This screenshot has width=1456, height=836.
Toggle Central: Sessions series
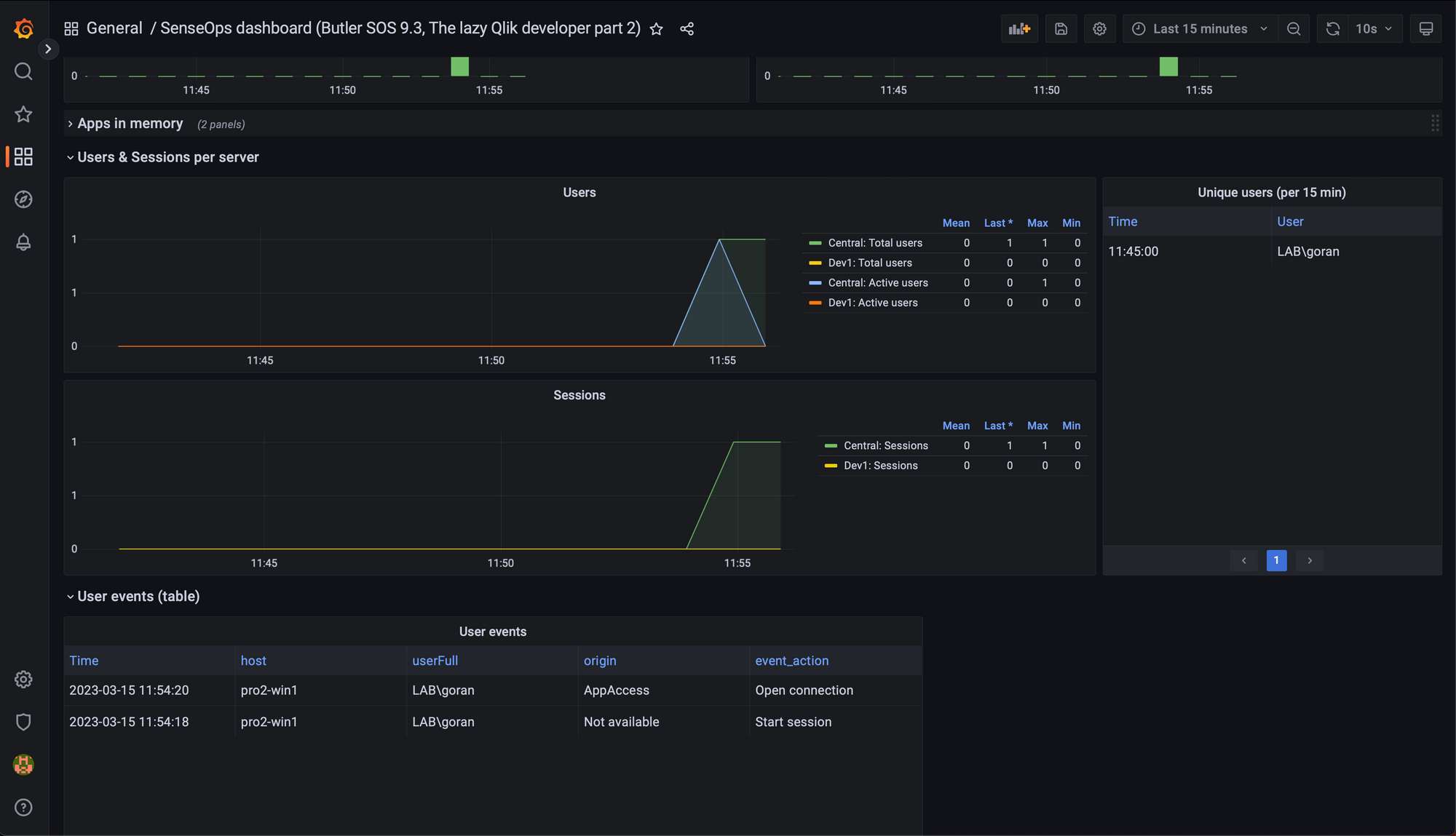[886, 445]
